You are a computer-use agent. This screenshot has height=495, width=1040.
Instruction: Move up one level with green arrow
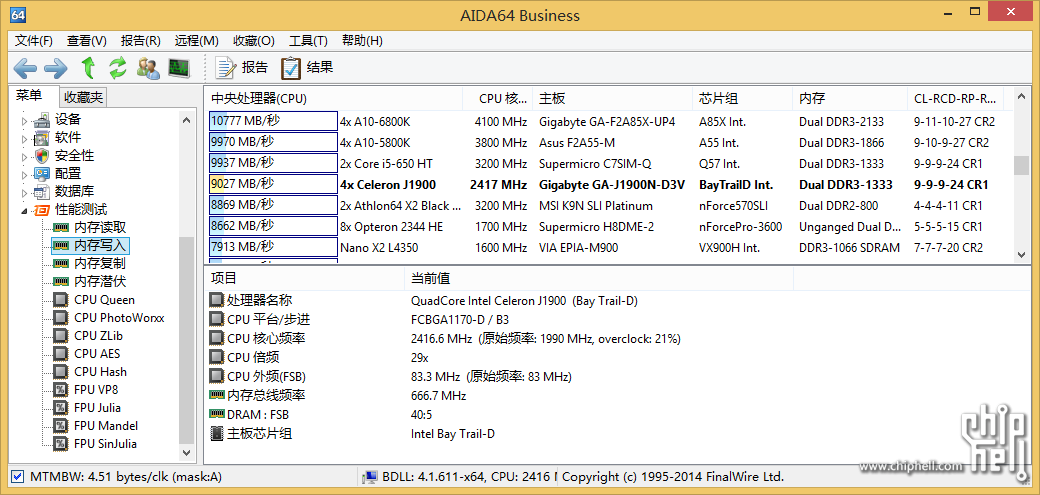click(88, 68)
